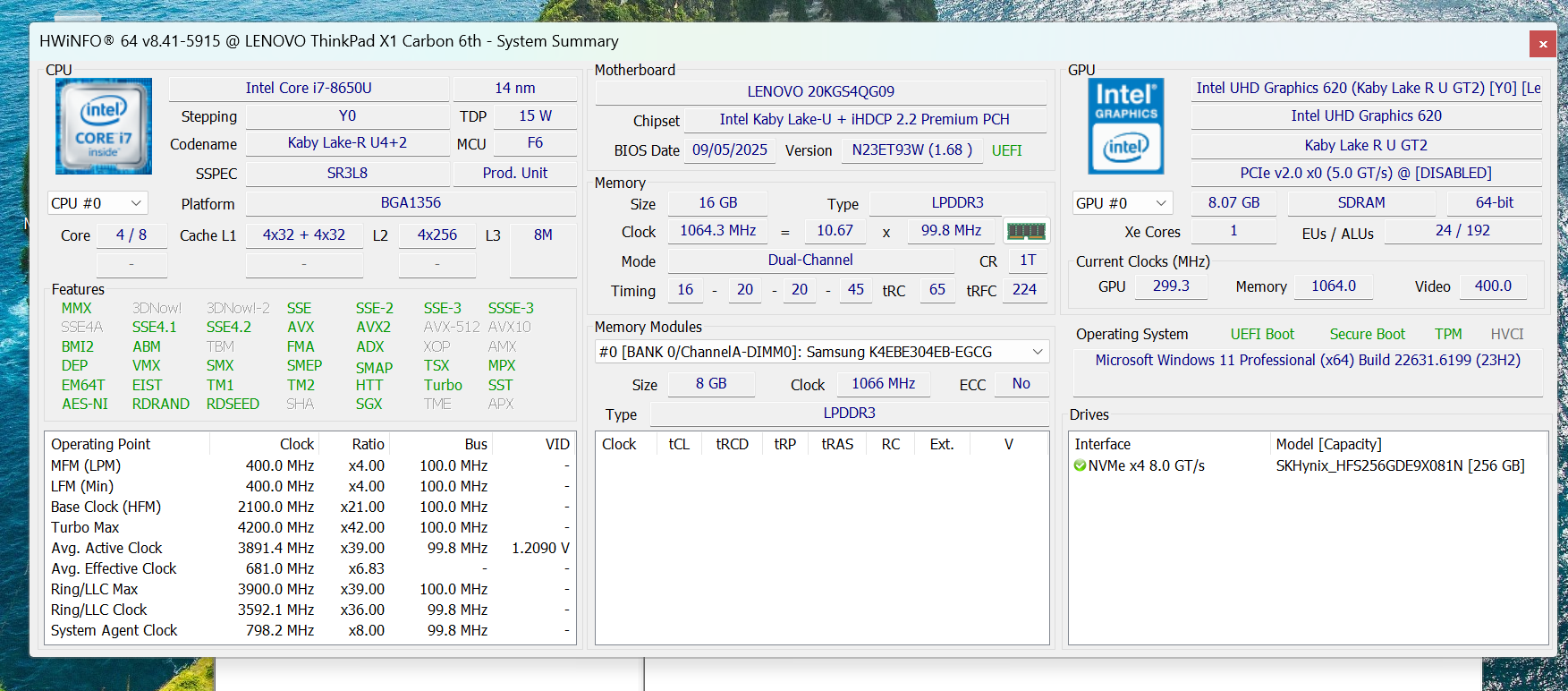
Task: Click the EUs / ALUs value 24 / 192
Action: point(1463,230)
